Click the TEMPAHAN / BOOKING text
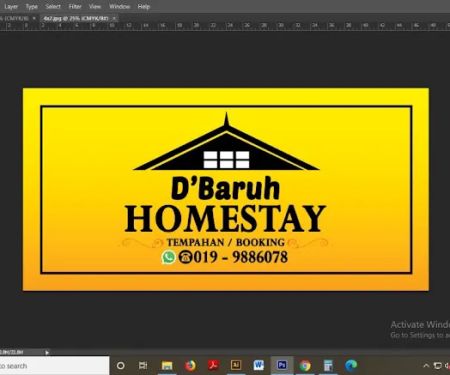Image resolution: width=450 pixels, height=375 pixels. (226, 242)
